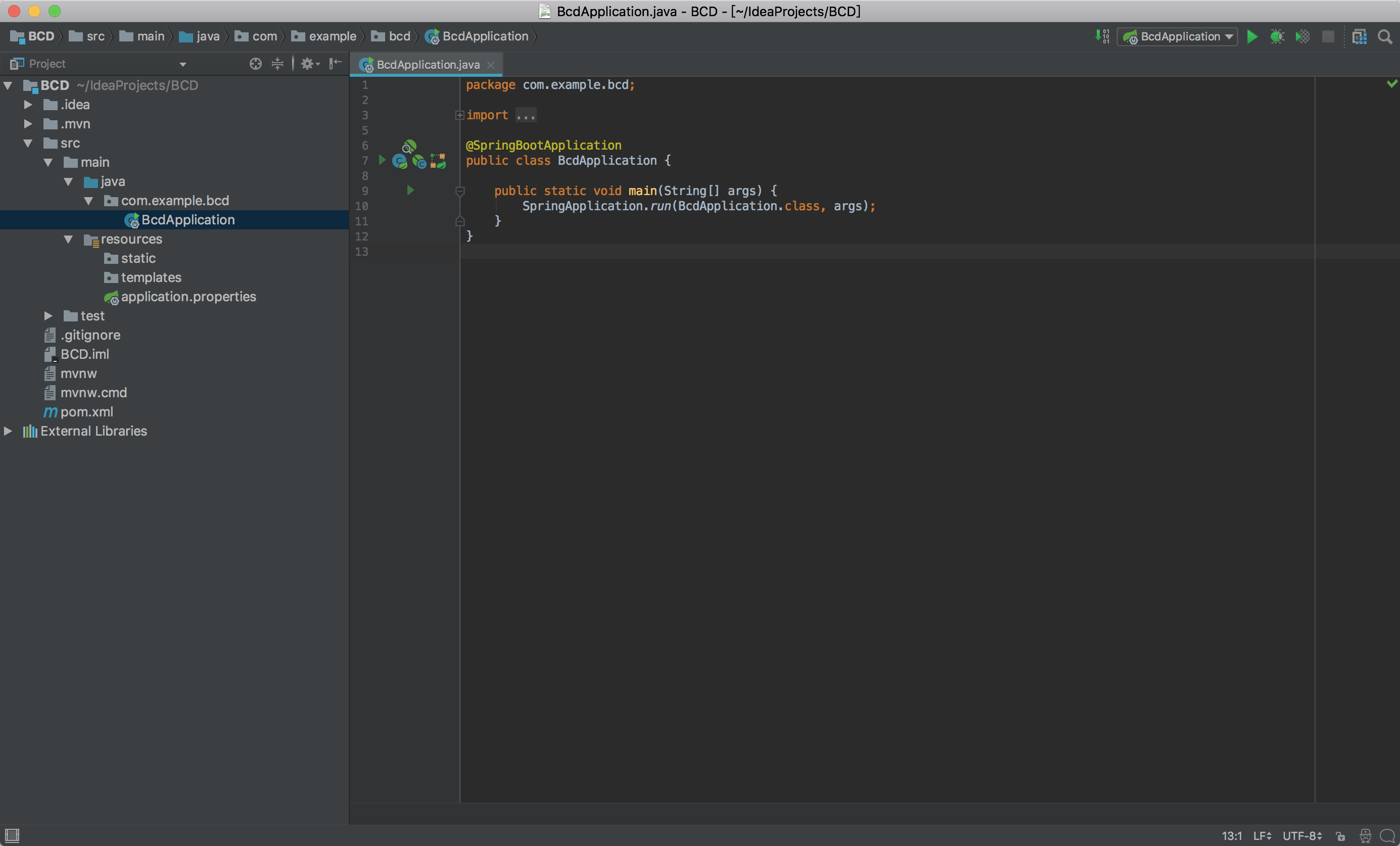Image resolution: width=1400 pixels, height=846 pixels.
Task: Click Scroll from Source target icon
Action: [x=256, y=64]
